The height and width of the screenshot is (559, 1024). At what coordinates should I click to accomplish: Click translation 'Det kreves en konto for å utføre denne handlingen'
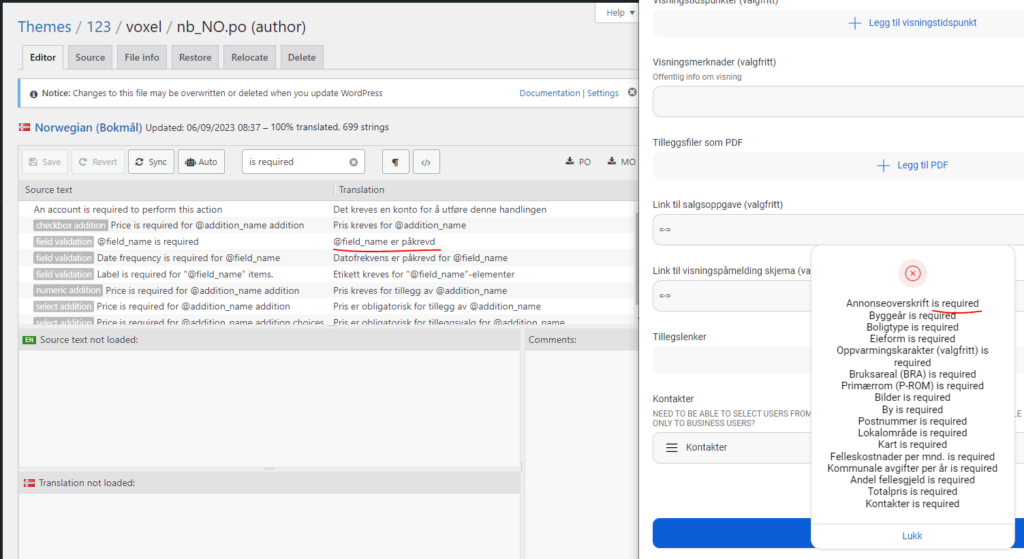tap(440, 210)
